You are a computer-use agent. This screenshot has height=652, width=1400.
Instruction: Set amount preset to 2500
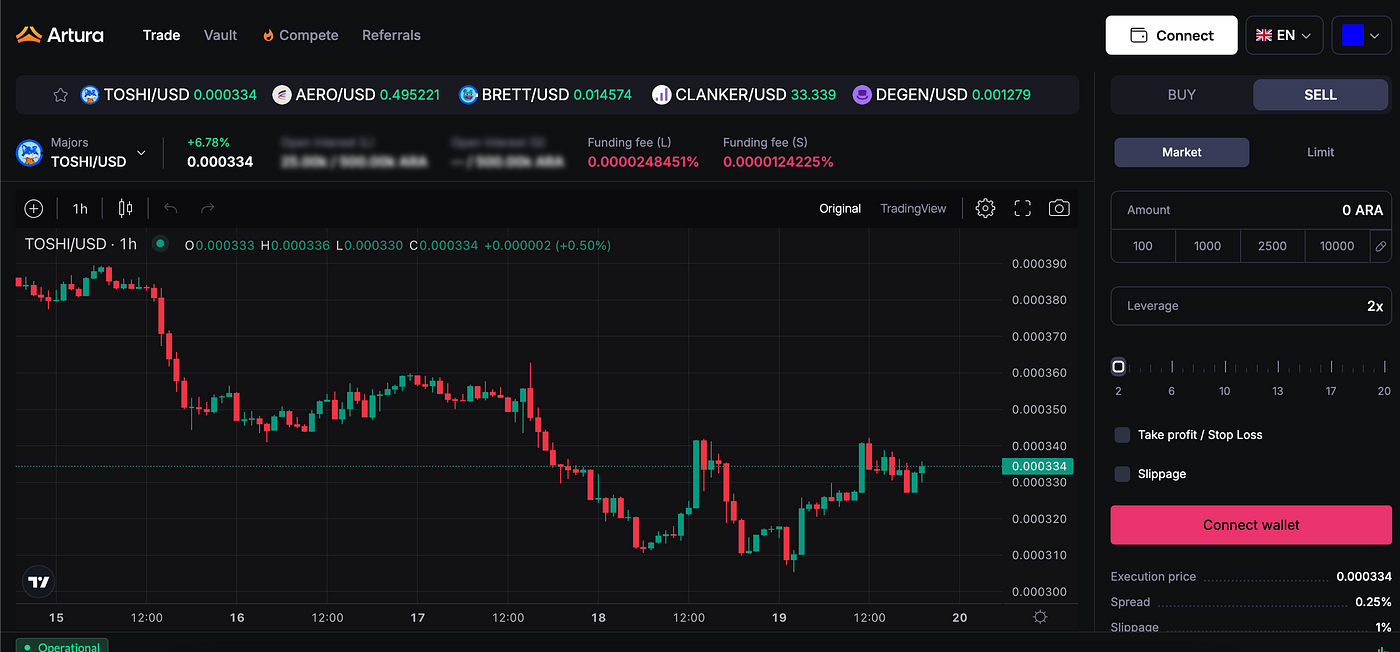1272,246
